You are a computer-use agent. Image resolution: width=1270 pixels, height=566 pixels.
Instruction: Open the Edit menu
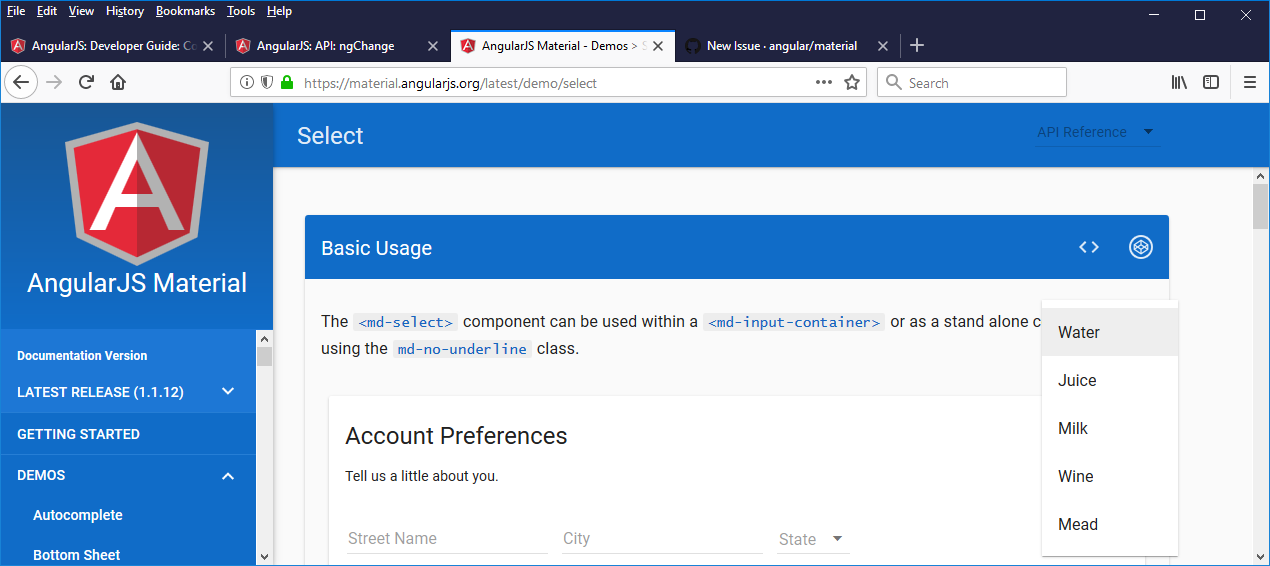click(47, 11)
